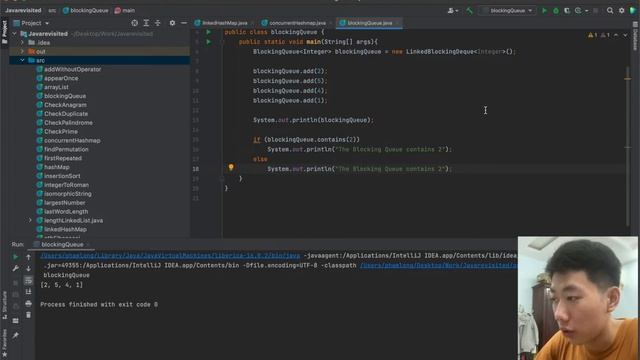Click the run gutter arrow beside main method

[209, 42]
